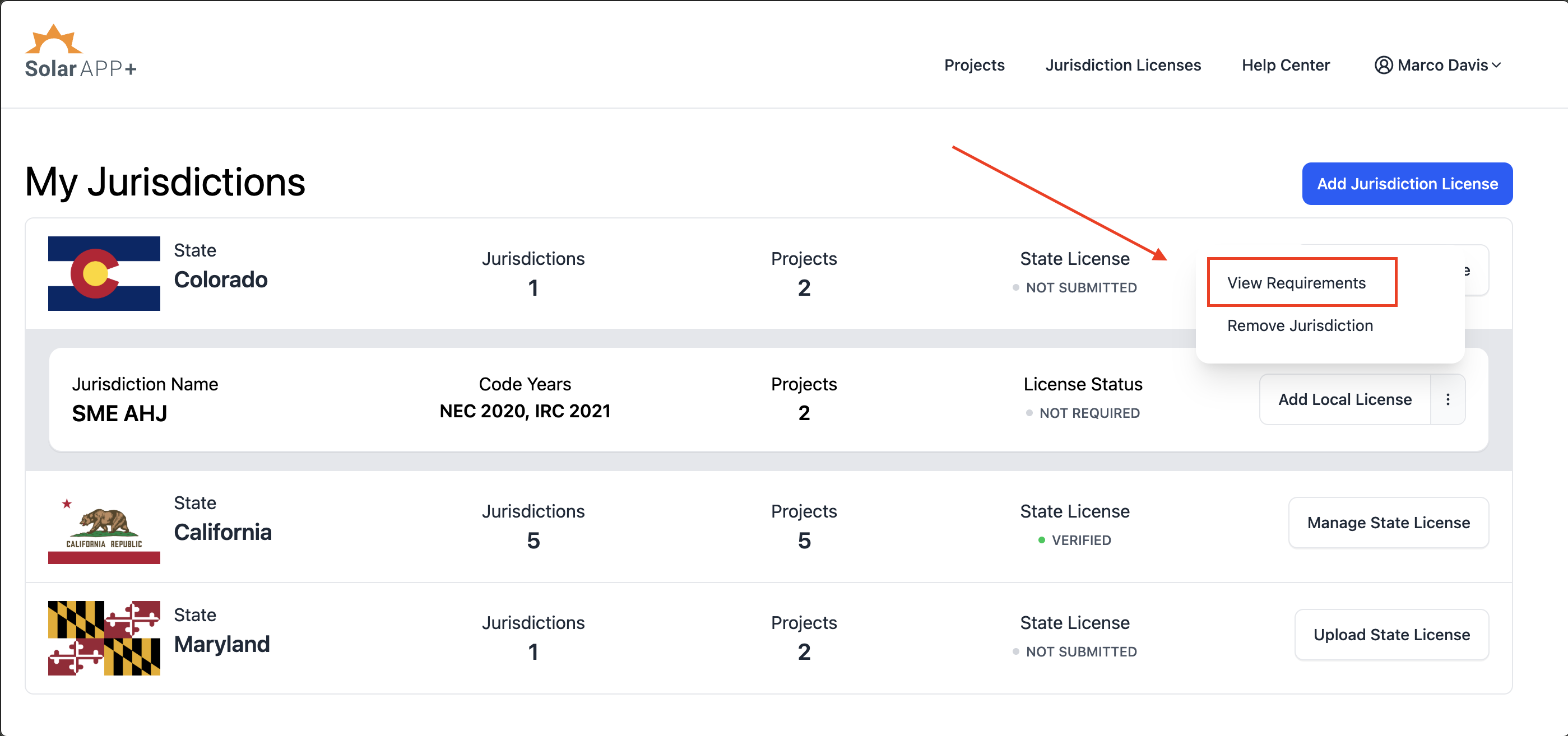1568x736 pixels.
Task: Click Manage State License for California
Action: click(1389, 523)
